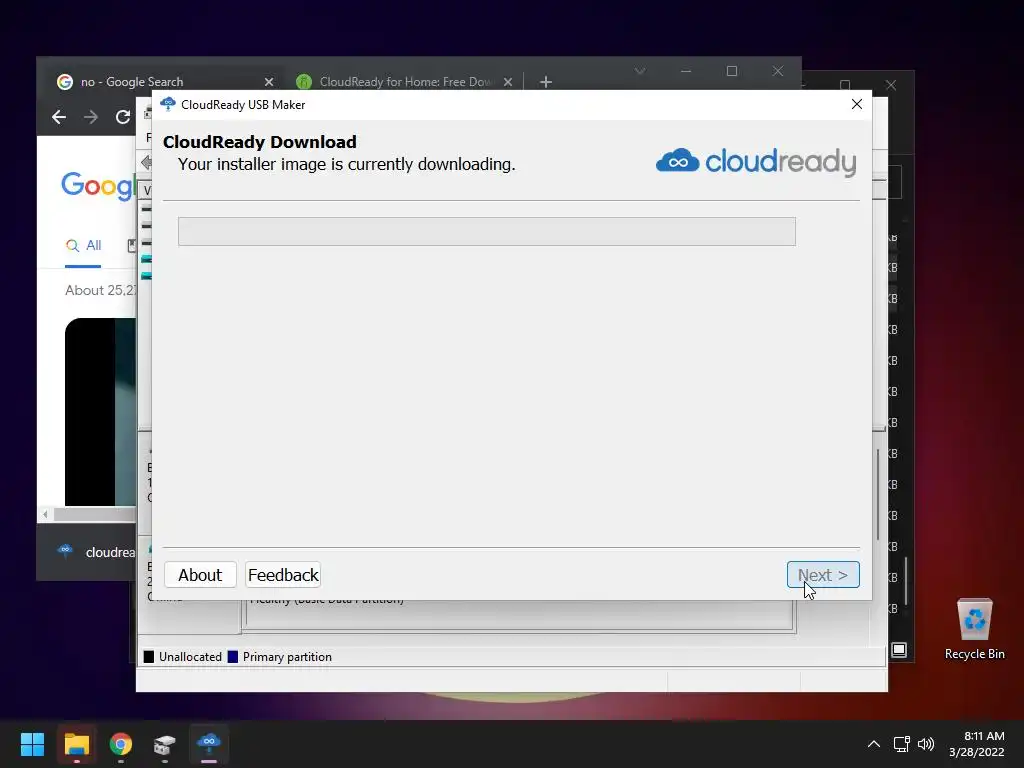Open Chrome tab search dropdown arrow
The width and height of the screenshot is (1024, 768).
[x=640, y=71]
